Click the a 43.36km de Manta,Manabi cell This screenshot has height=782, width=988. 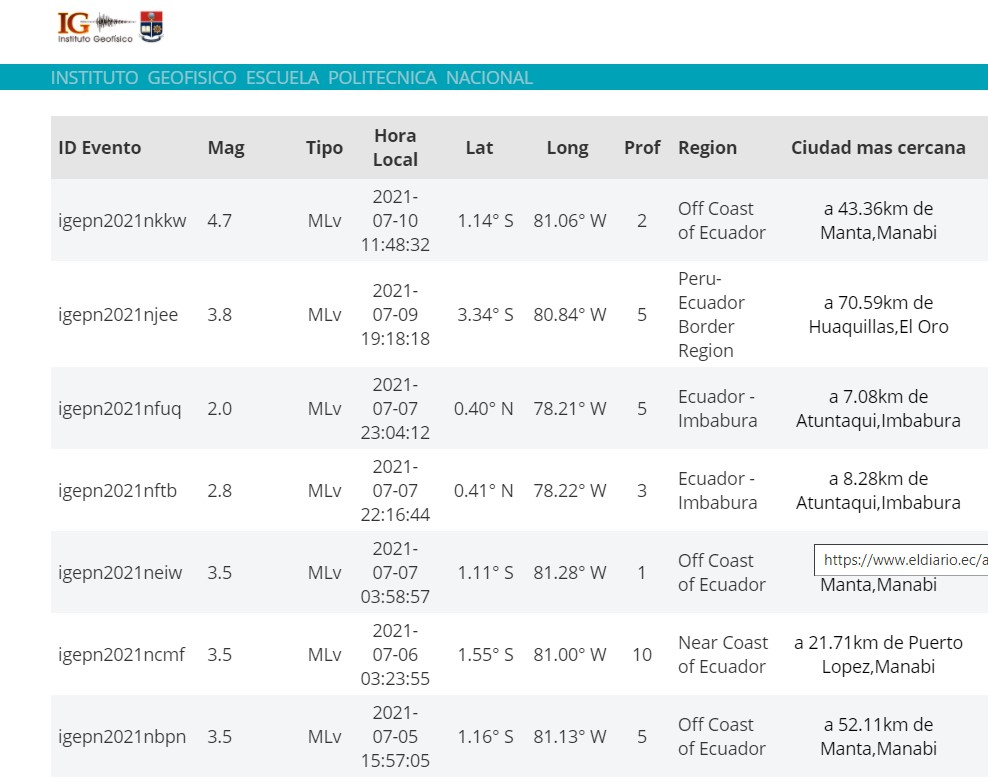point(878,221)
